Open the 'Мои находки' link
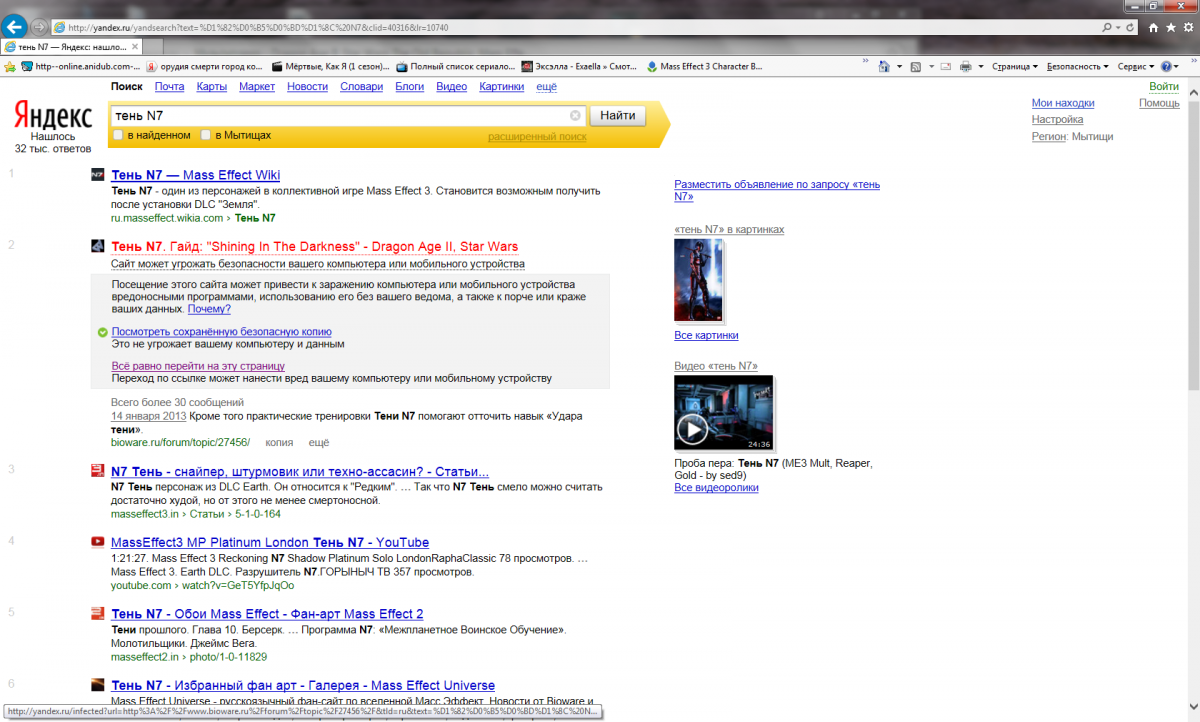Image resolution: width=1200 pixels, height=722 pixels. (x=1063, y=103)
